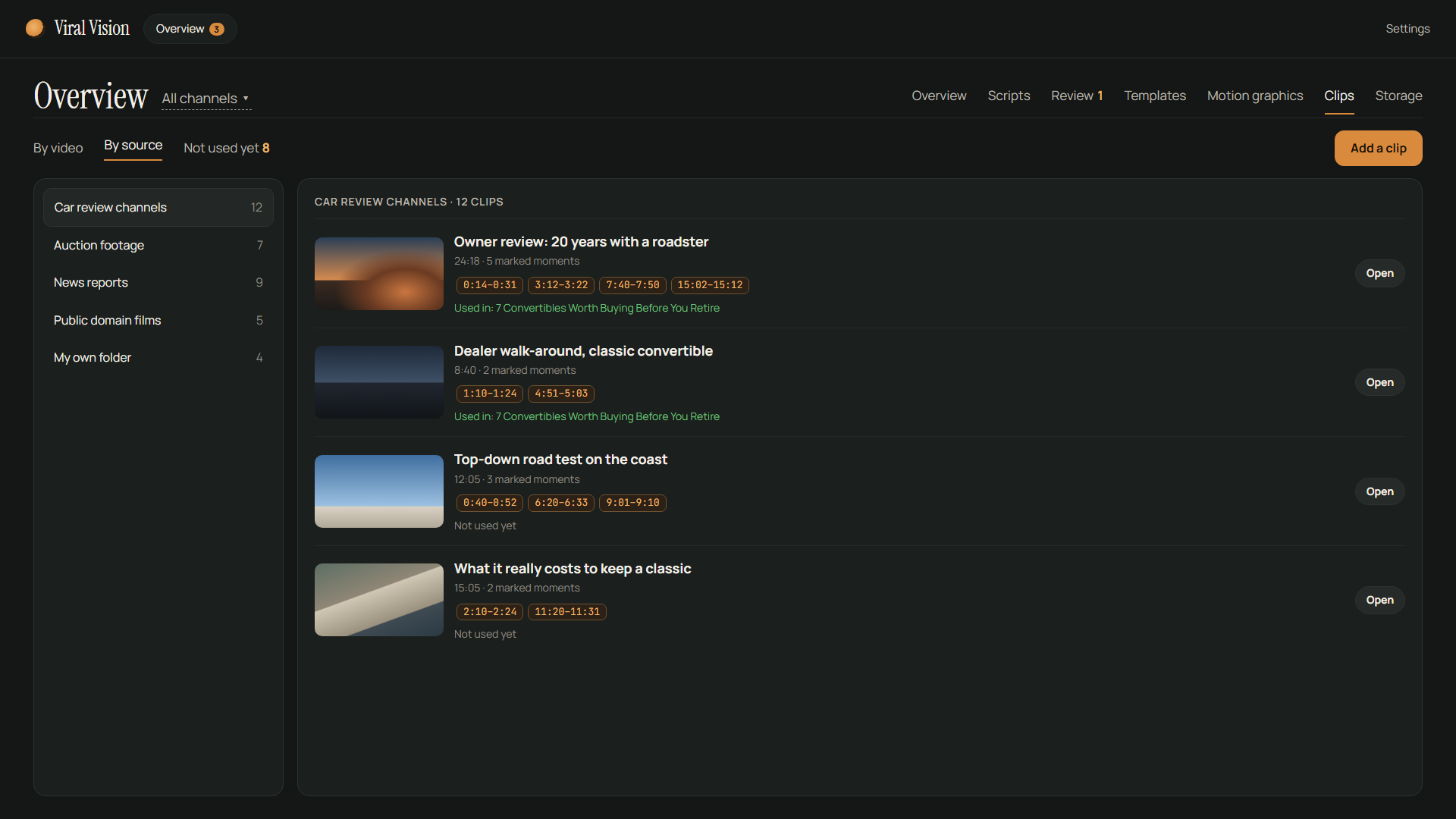Go to the Overview navigation tab
This screenshot has height=819, width=1456.
click(939, 96)
